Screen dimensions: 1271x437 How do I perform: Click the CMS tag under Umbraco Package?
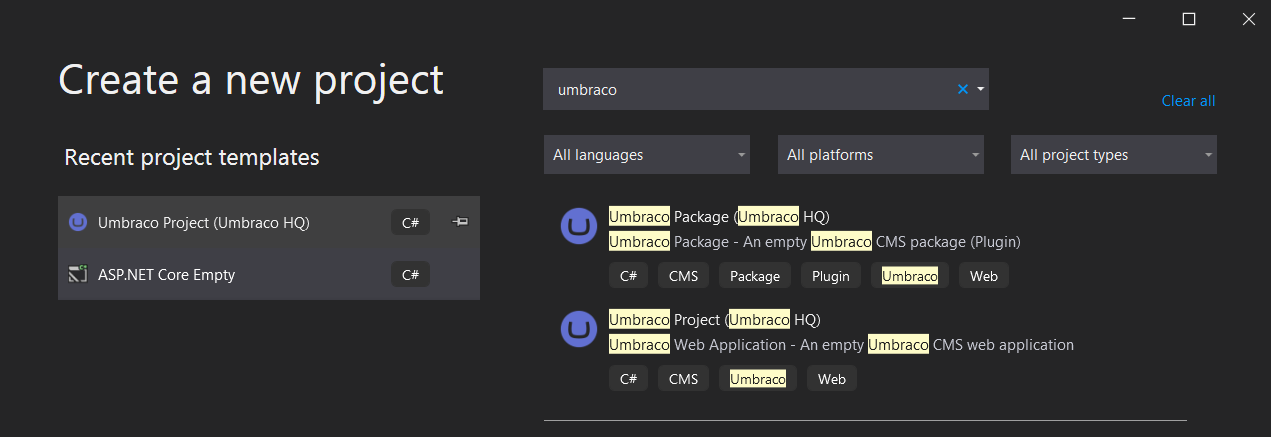(x=683, y=276)
